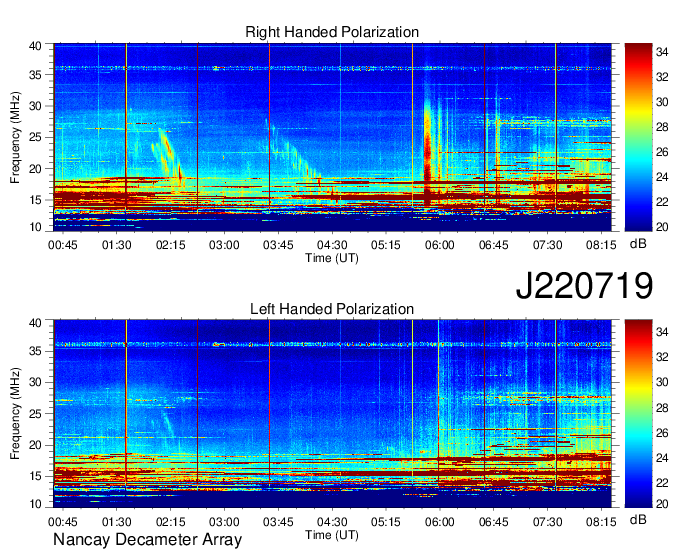Viewport: 680px width, 552px height.
Task: Click the 06:00 time tick under Left Handed plot
Action: (439, 522)
